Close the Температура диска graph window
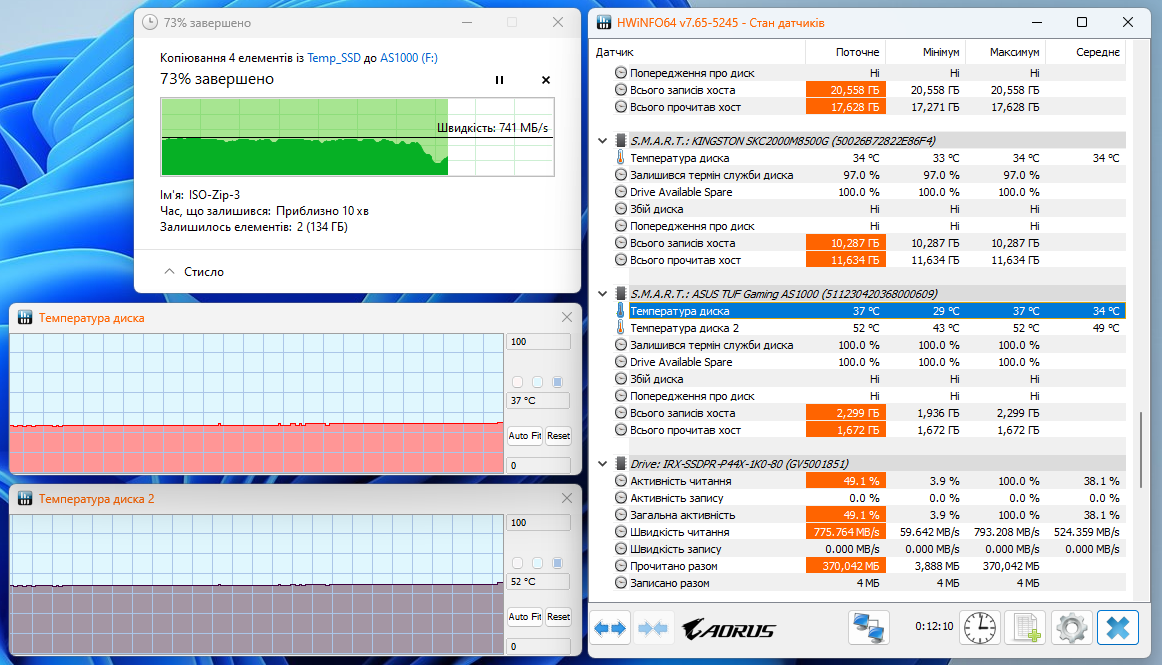This screenshot has width=1162, height=665. (567, 317)
